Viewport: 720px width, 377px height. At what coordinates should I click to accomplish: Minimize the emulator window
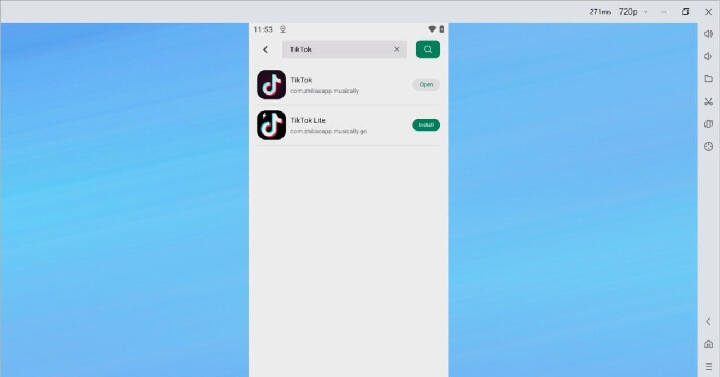pos(664,12)
